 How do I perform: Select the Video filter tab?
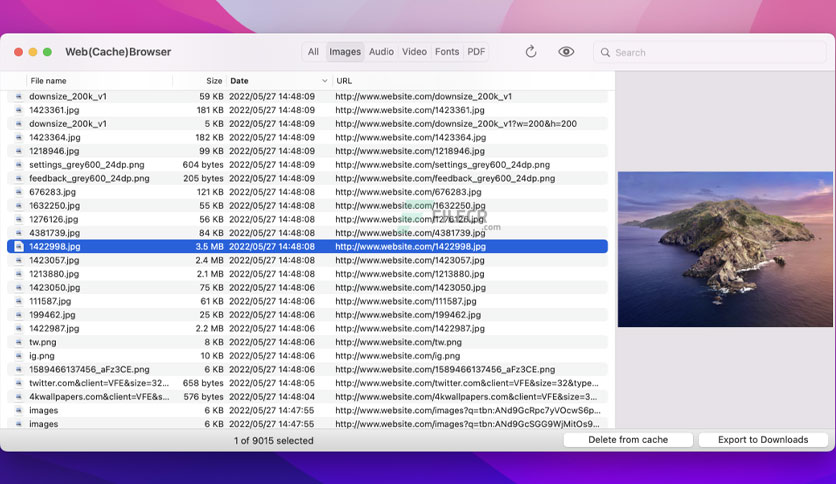click(414, 52)
